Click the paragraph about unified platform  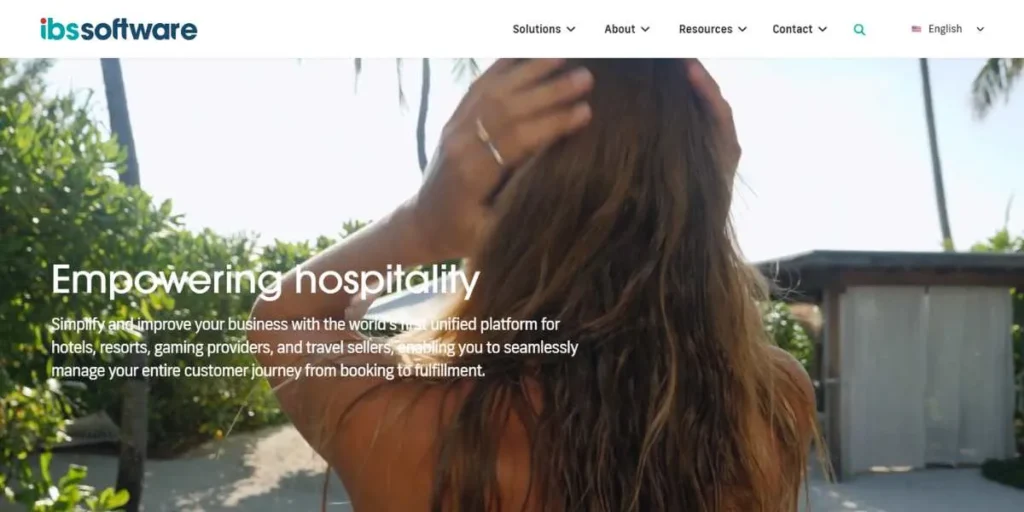pyautogui.click(x=315, y=347)
